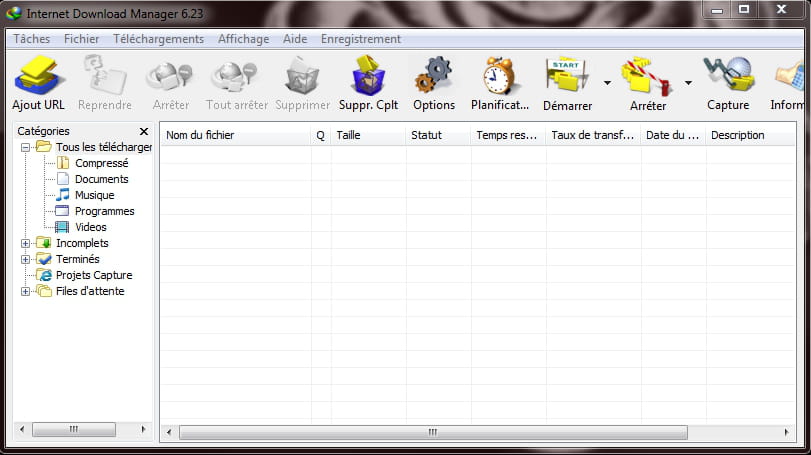Click the Arrêter queue barrier icon
The image size is (811, 455).
click(647, 77)
